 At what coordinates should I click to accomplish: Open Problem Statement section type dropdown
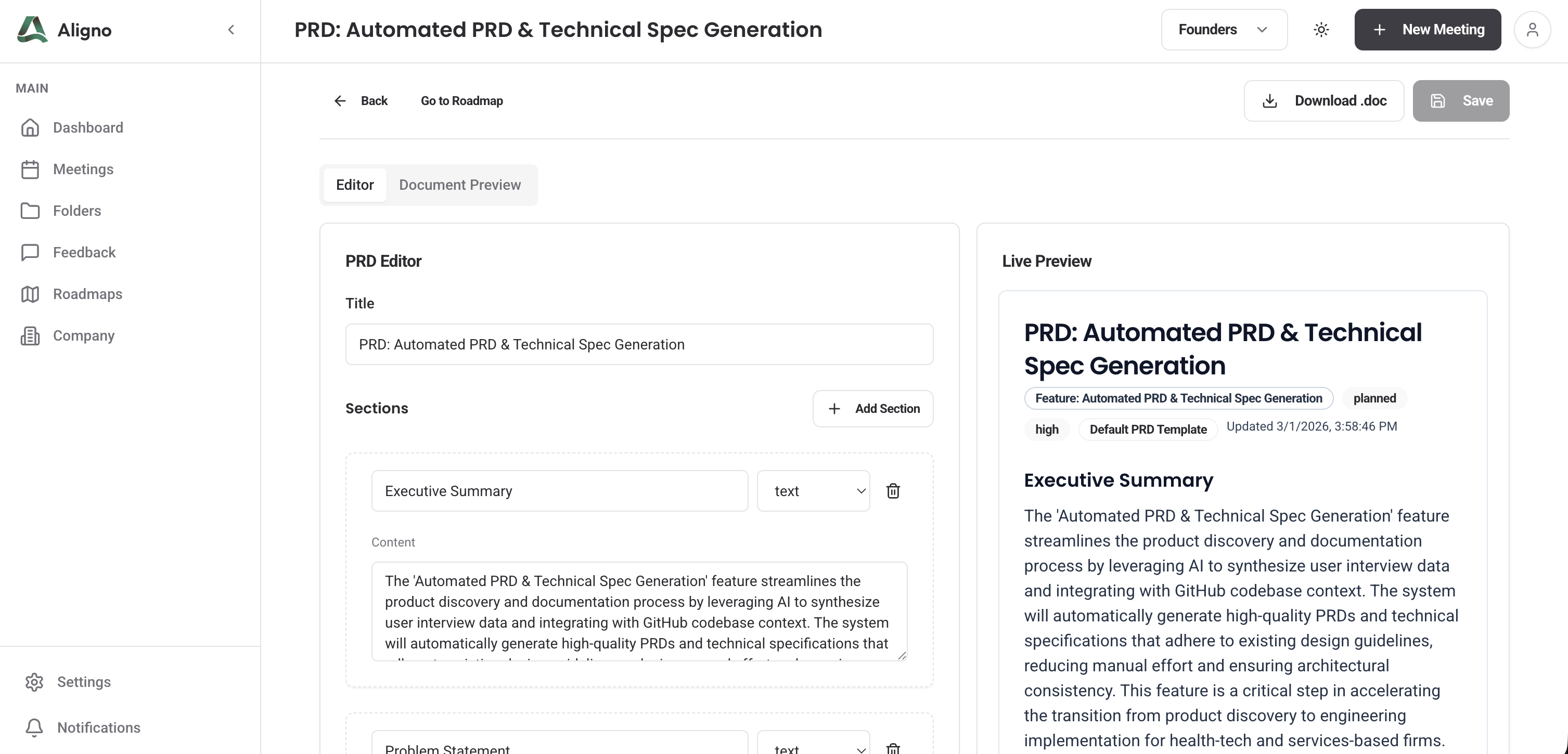(x=813, y=747)
